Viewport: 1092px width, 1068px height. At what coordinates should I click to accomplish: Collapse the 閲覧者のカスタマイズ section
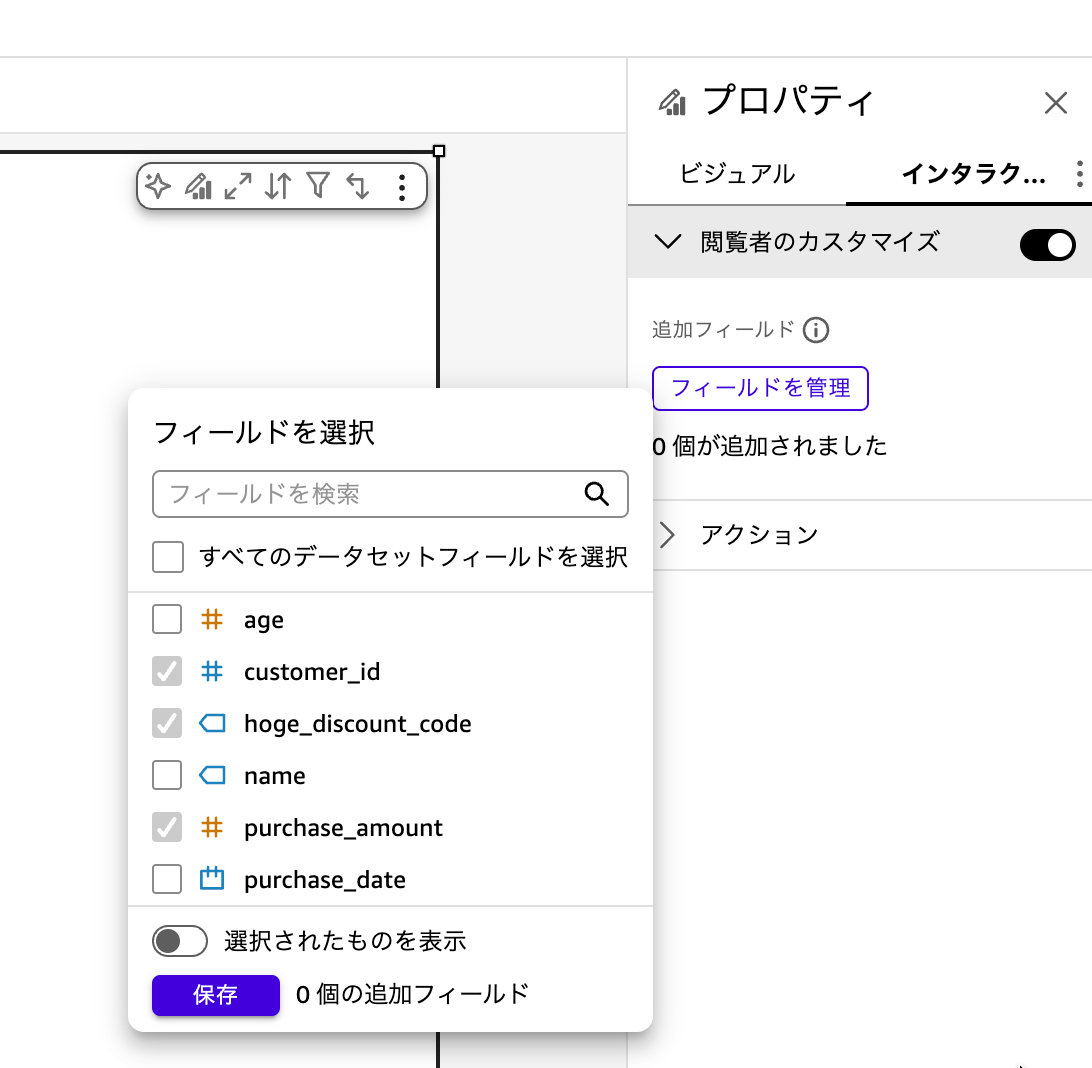[x=668, y=241]
